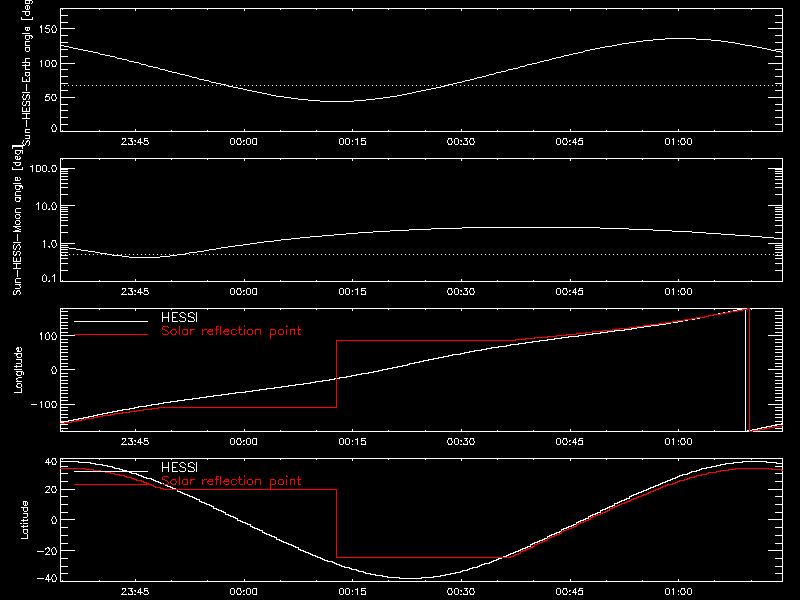The height and width of the screenshot is (600, 800).
Task: Click 00:45 label under Latitude plot
Action: (569, 592)
